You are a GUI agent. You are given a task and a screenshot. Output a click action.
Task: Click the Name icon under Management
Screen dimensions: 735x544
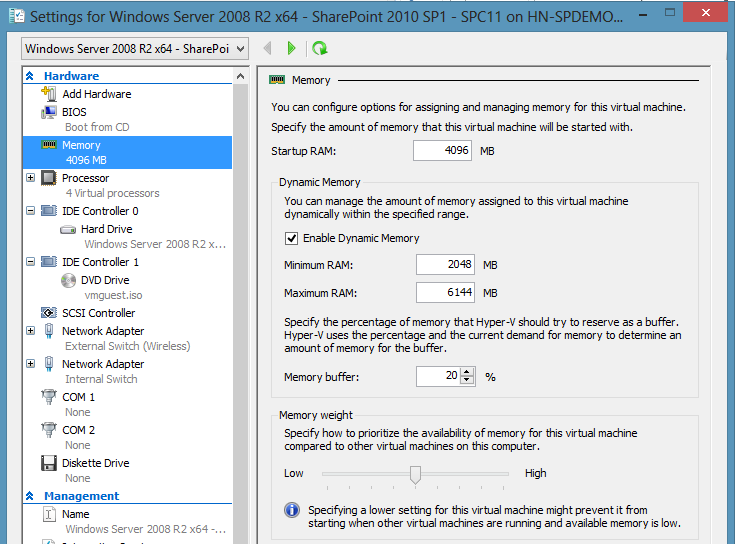49,514
